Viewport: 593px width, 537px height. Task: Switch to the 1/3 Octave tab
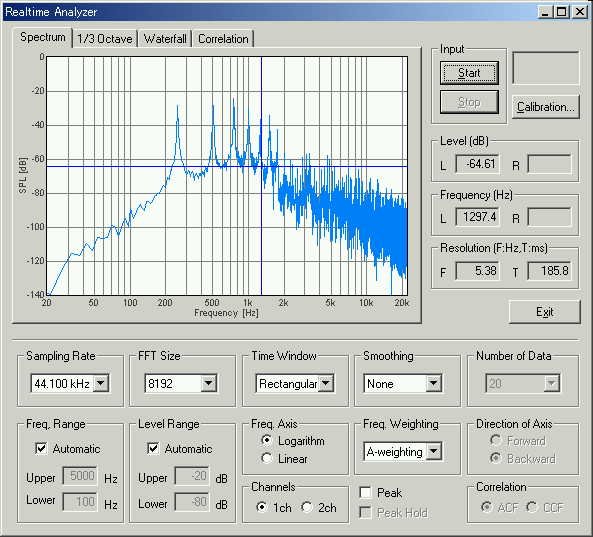coord(105,39)
